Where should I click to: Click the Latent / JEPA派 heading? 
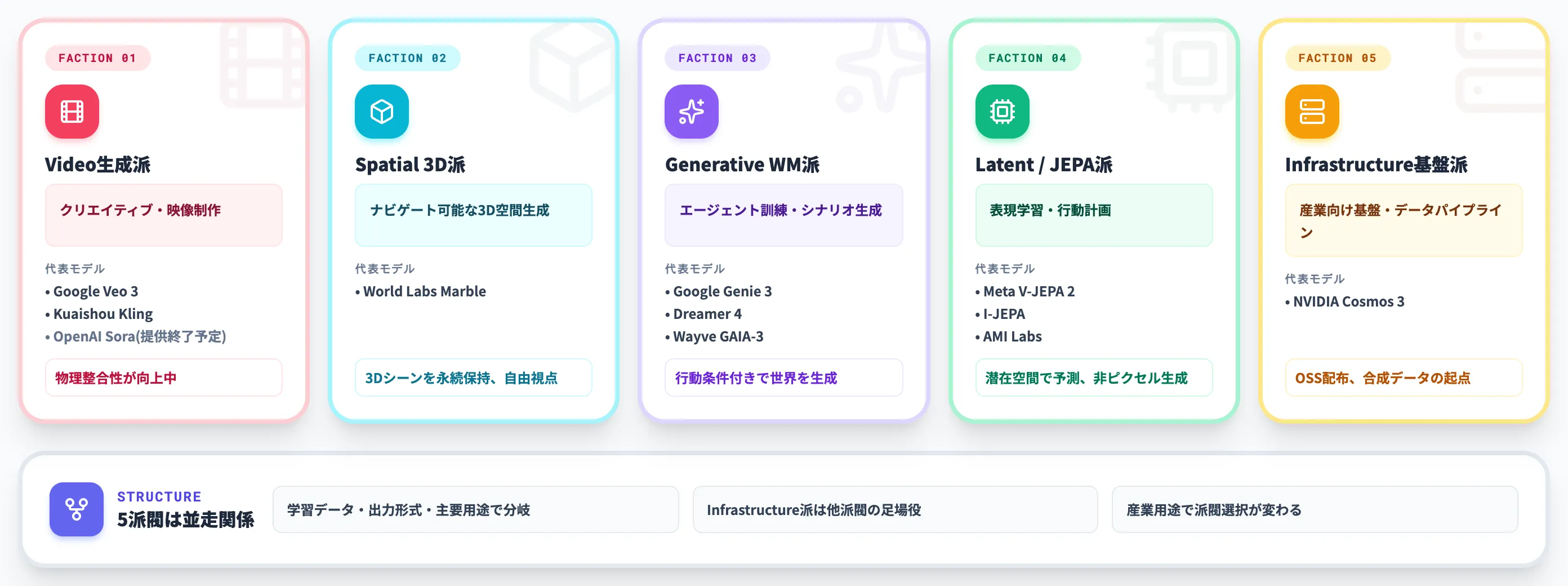[1043, 165]
